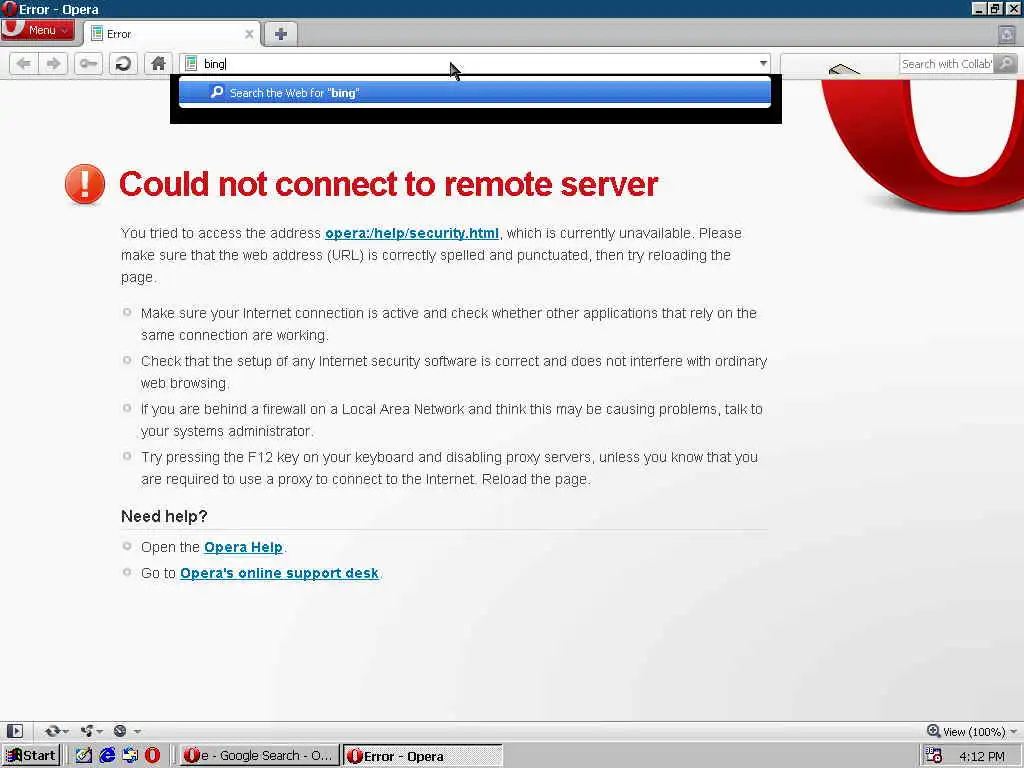The width and height of the screenshot is (1024, 768).
Task: Click the page icon in address bar
Action: pos(191,63)
